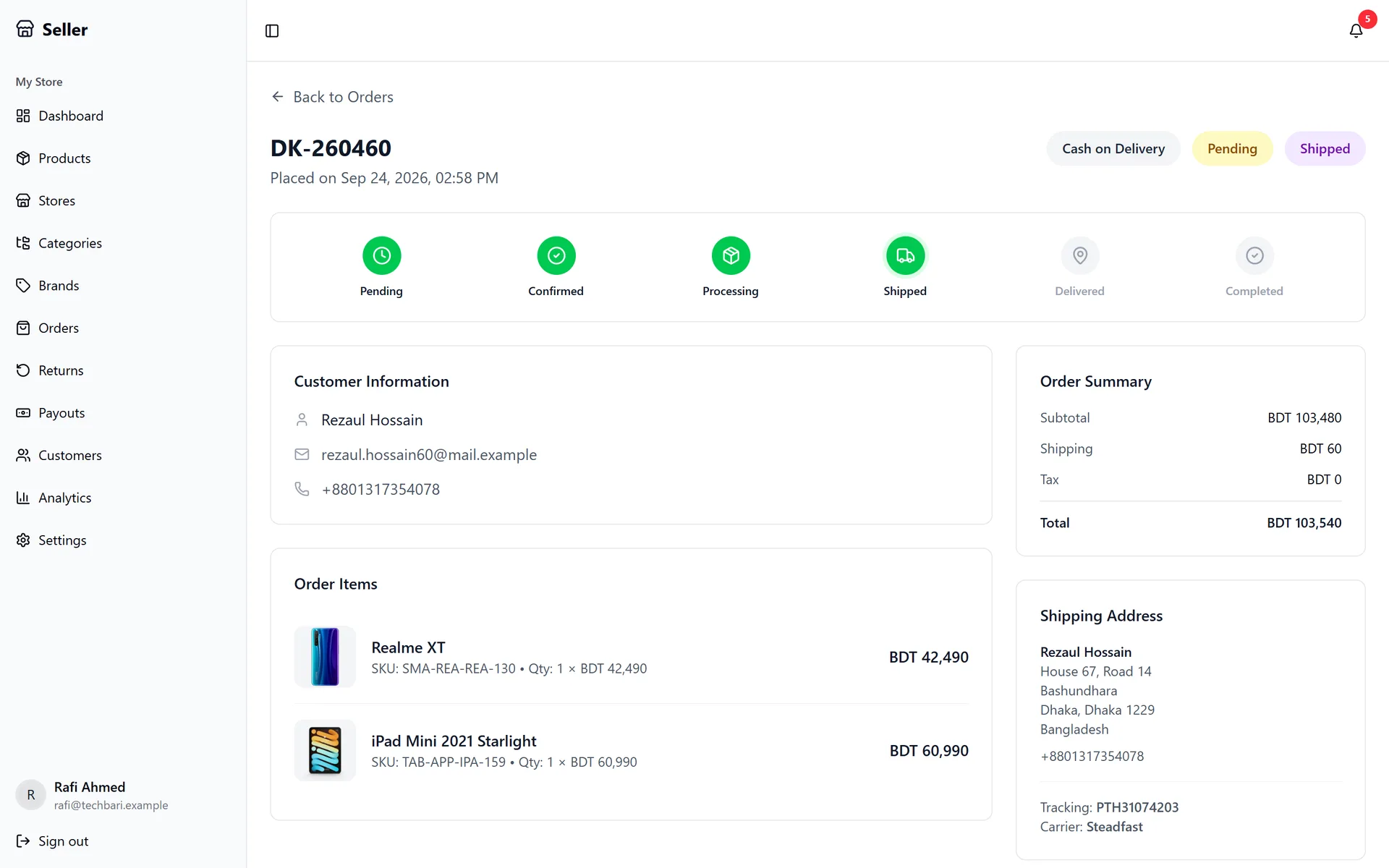Click the Confirmed checkmark step icon
The height and width of the screenshot is (868, 1389).
click(556, 255)
